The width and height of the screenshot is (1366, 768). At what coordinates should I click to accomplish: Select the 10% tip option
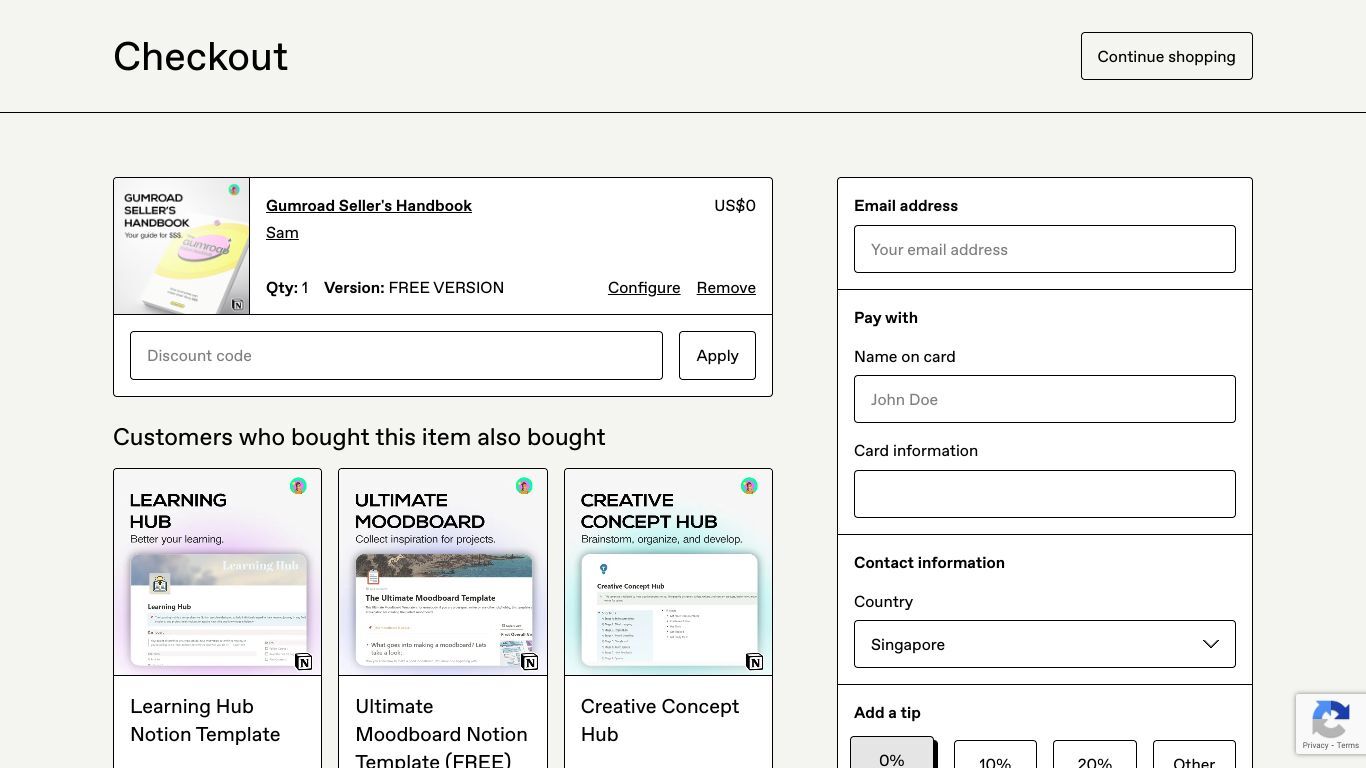pos(995,756)
